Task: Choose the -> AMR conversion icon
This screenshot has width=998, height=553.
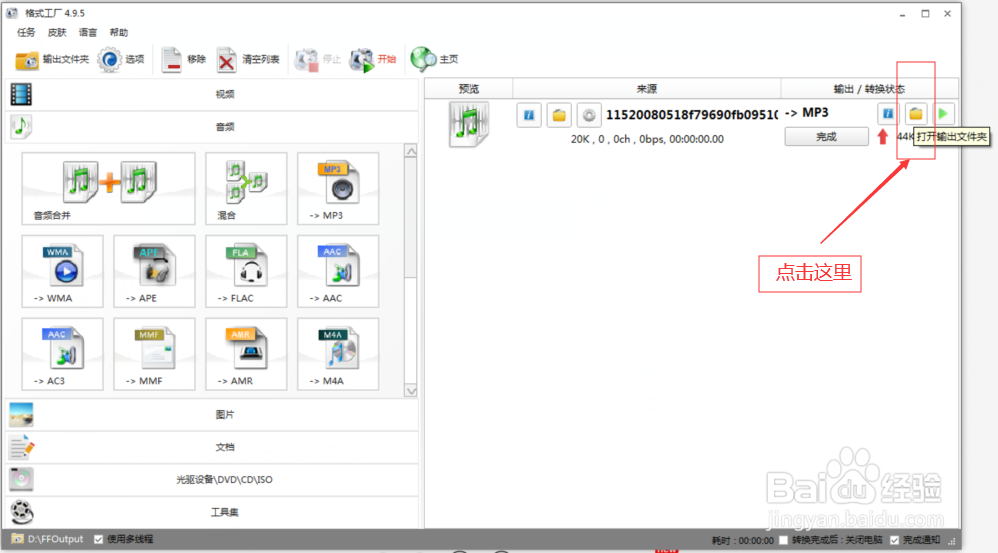Action: tap(246, 354)
